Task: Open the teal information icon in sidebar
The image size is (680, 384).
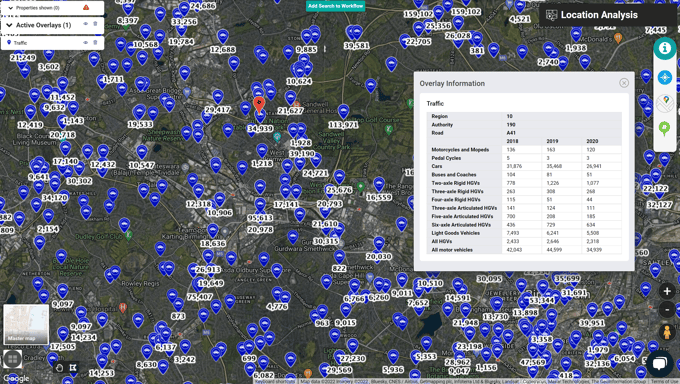Action: point(664,48)
